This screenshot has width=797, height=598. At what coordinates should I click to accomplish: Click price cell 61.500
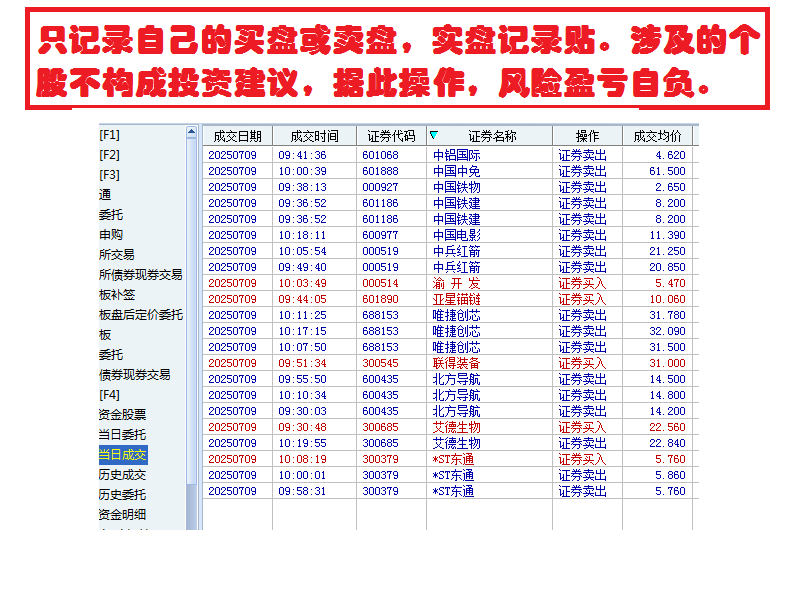click(667, 171)
